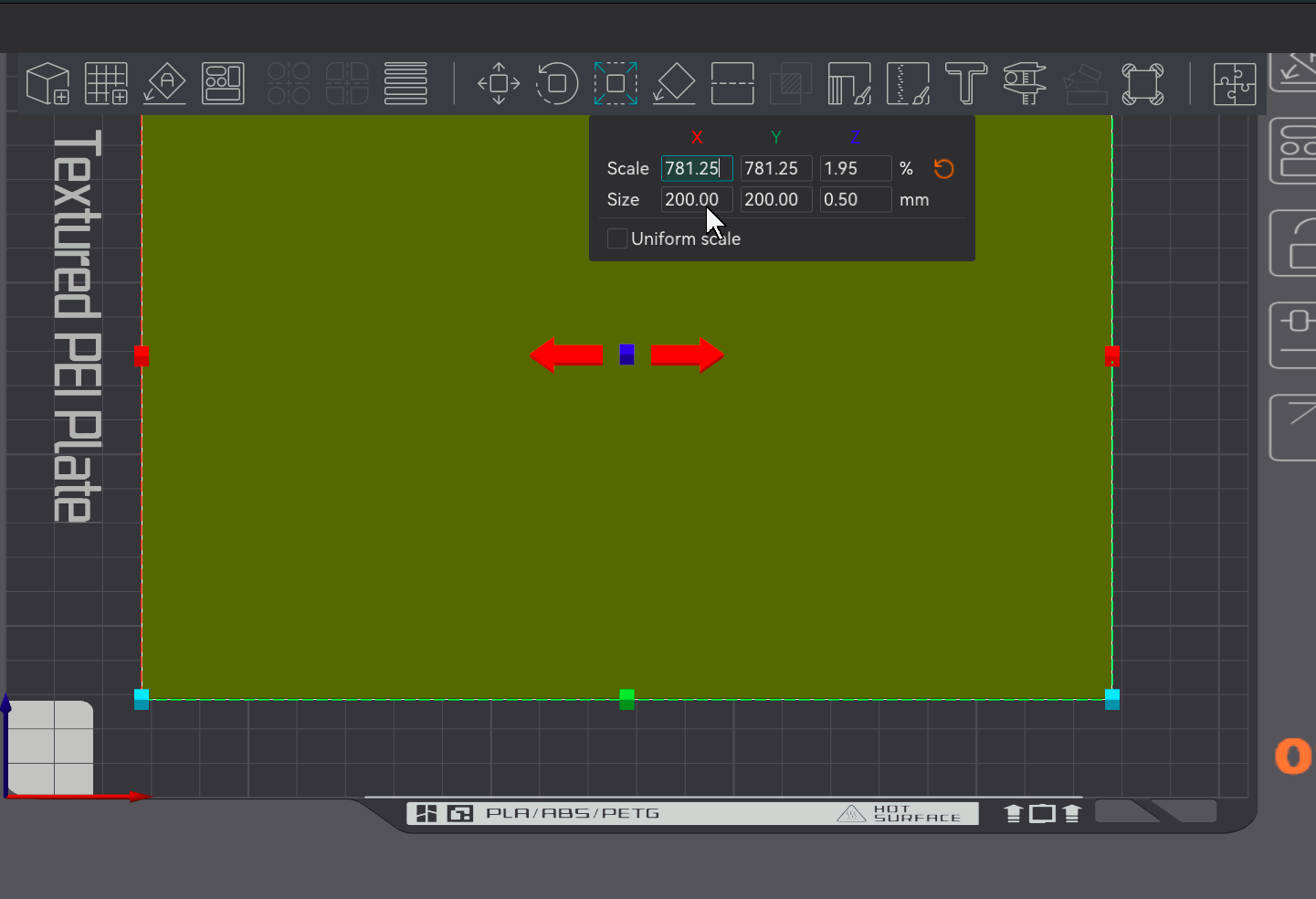Select the Rotate tool
Image resolution: width=1316 pixels, height=899 pixels.
(x=557, y=83)
